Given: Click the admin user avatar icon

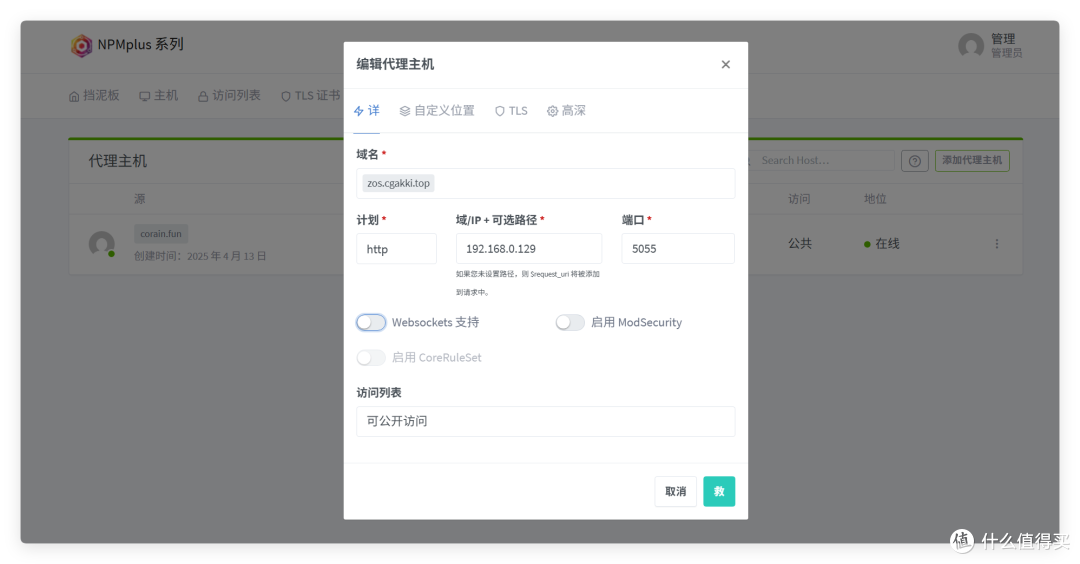Looking at the screenshot, I should pos(970,46).
